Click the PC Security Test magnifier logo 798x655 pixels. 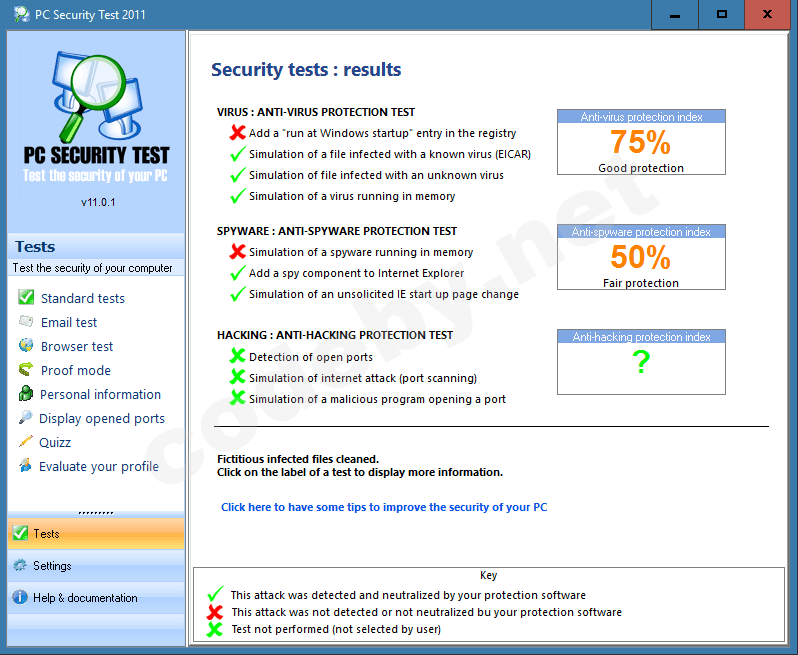(97, 97)
